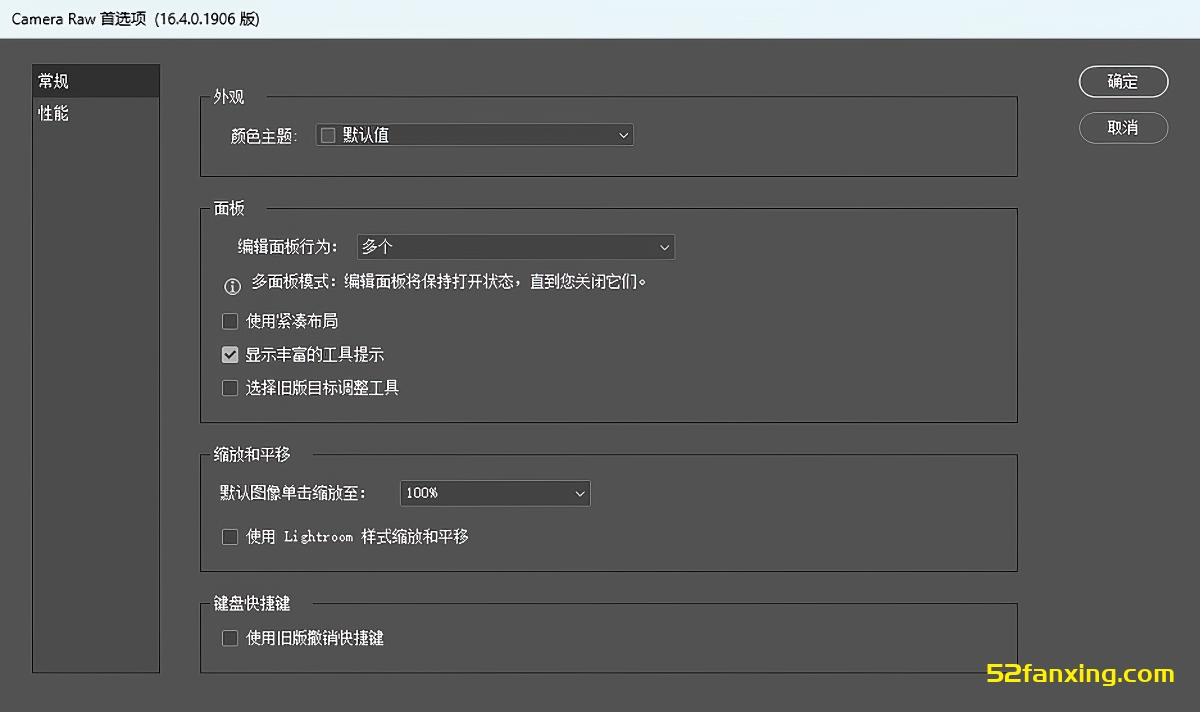The width and height of the screenshot is (1200, 712).
Task: Click the 缩放和平移 section heading
Action: pyautogui.click(x=252, y=454)
